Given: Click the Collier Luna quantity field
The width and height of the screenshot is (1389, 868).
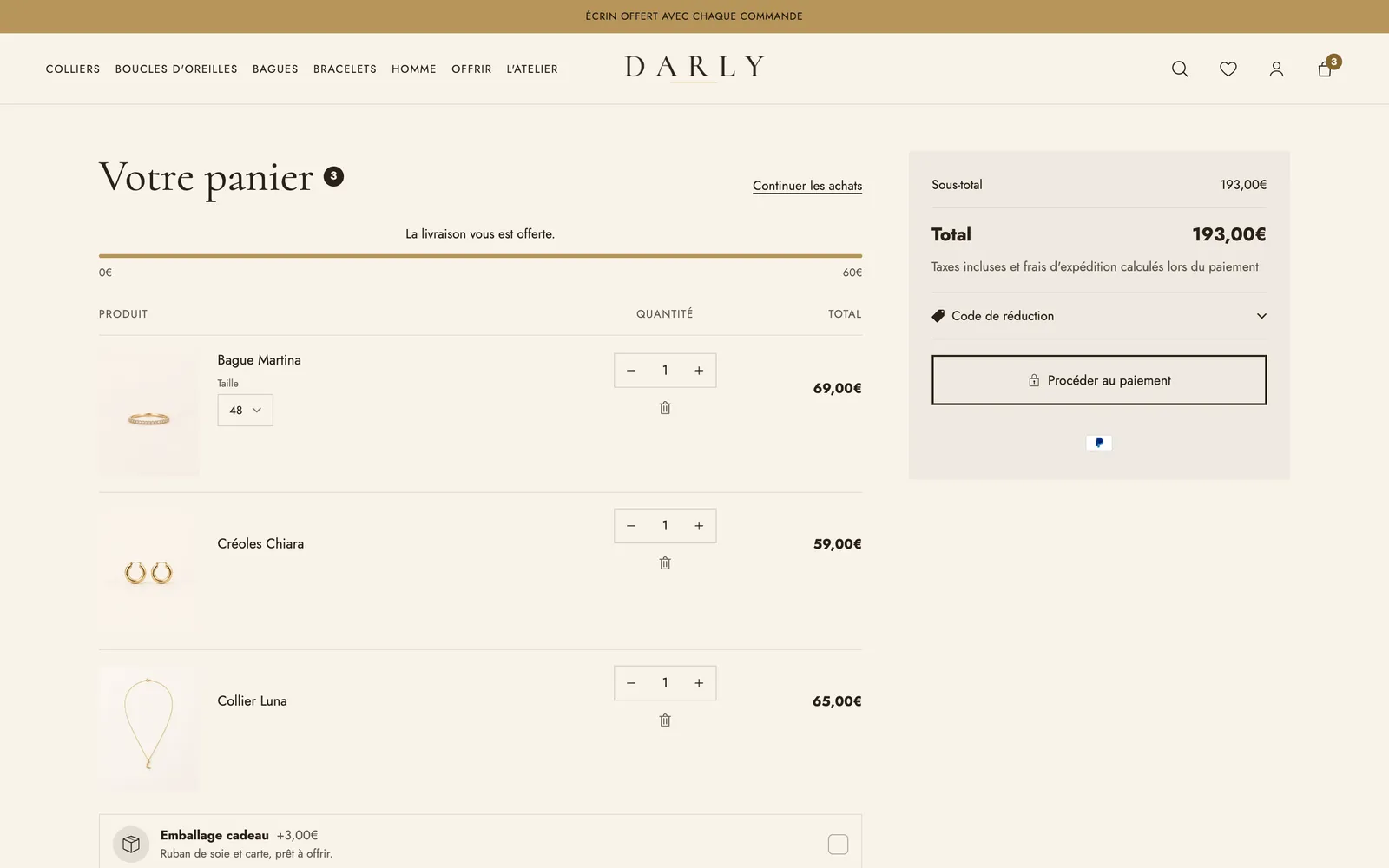Looking at the screenshot, I should click(x=665, y=683).
